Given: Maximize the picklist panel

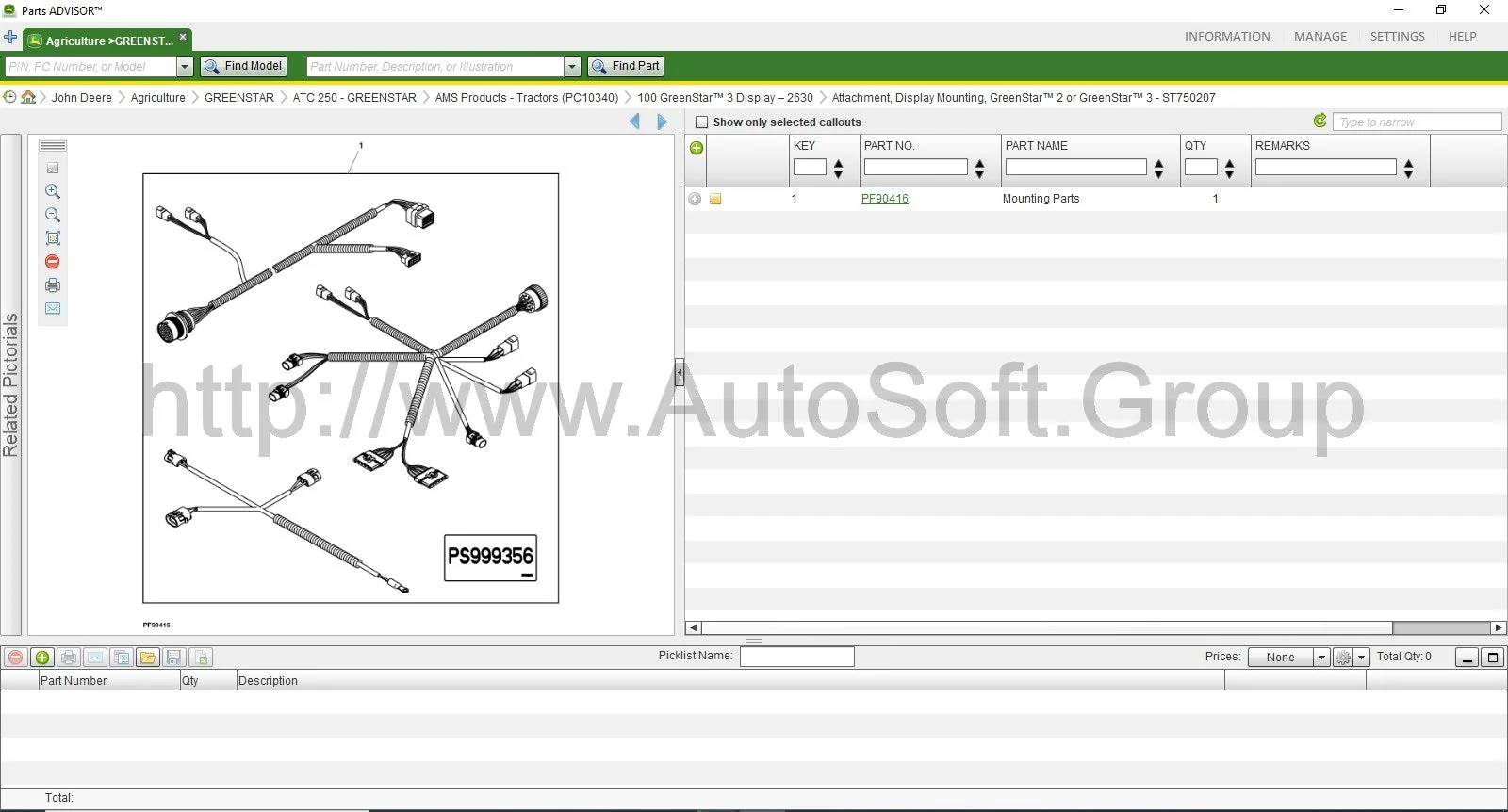Looking at the screenshot, I should (1492, 658).
